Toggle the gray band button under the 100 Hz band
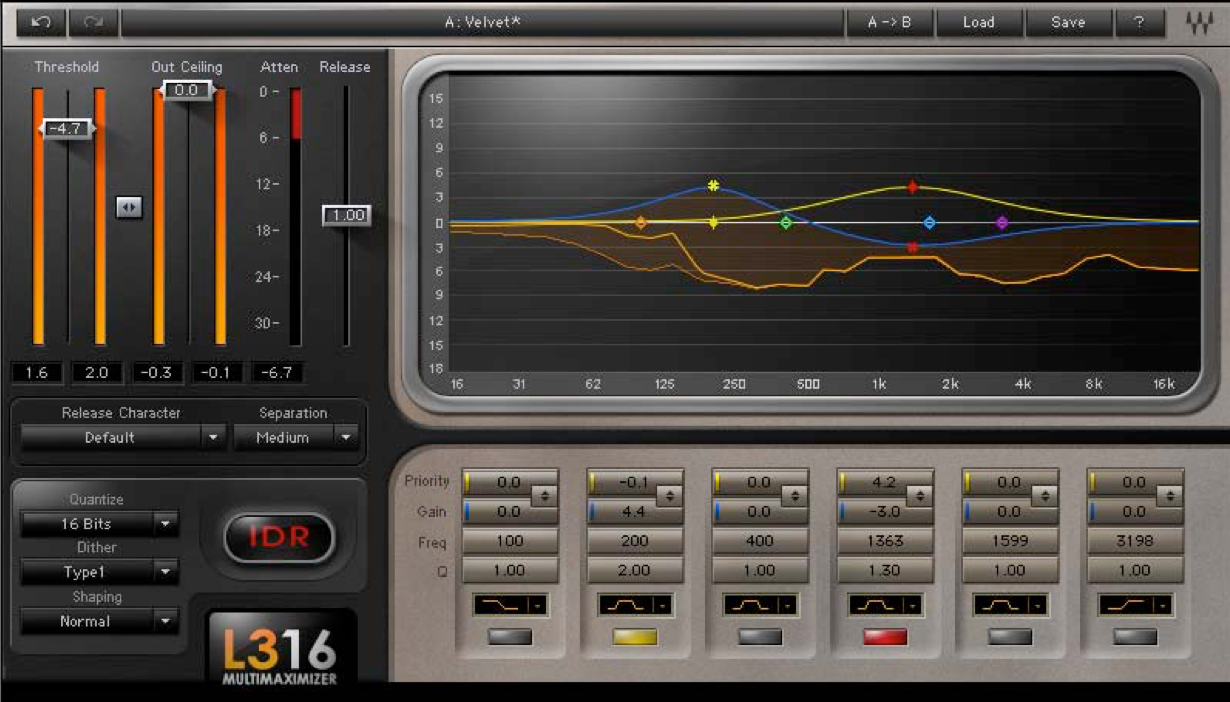Image resolution: width=1230 pixels, height=702 pixels. click(510, 635)
